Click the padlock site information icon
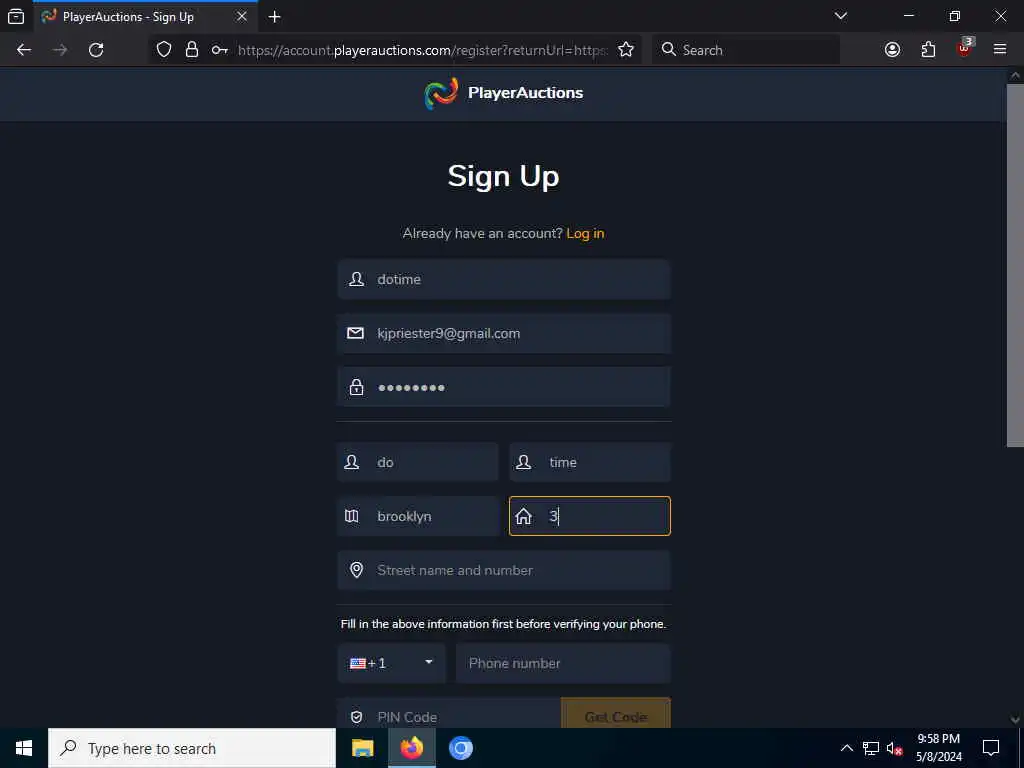This screenshot has width=1024, height=768. coord(191,50)
